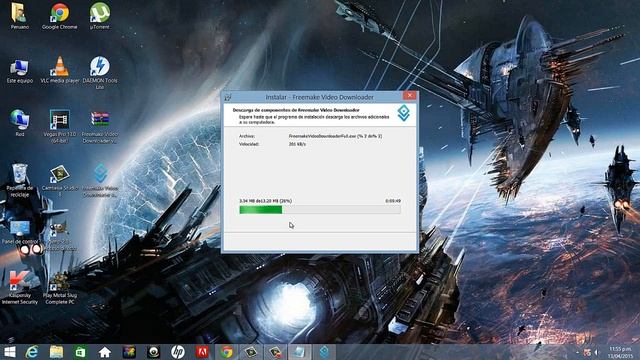
Task: Click the downloaded megabytes progress text
Action: (265, 201)
